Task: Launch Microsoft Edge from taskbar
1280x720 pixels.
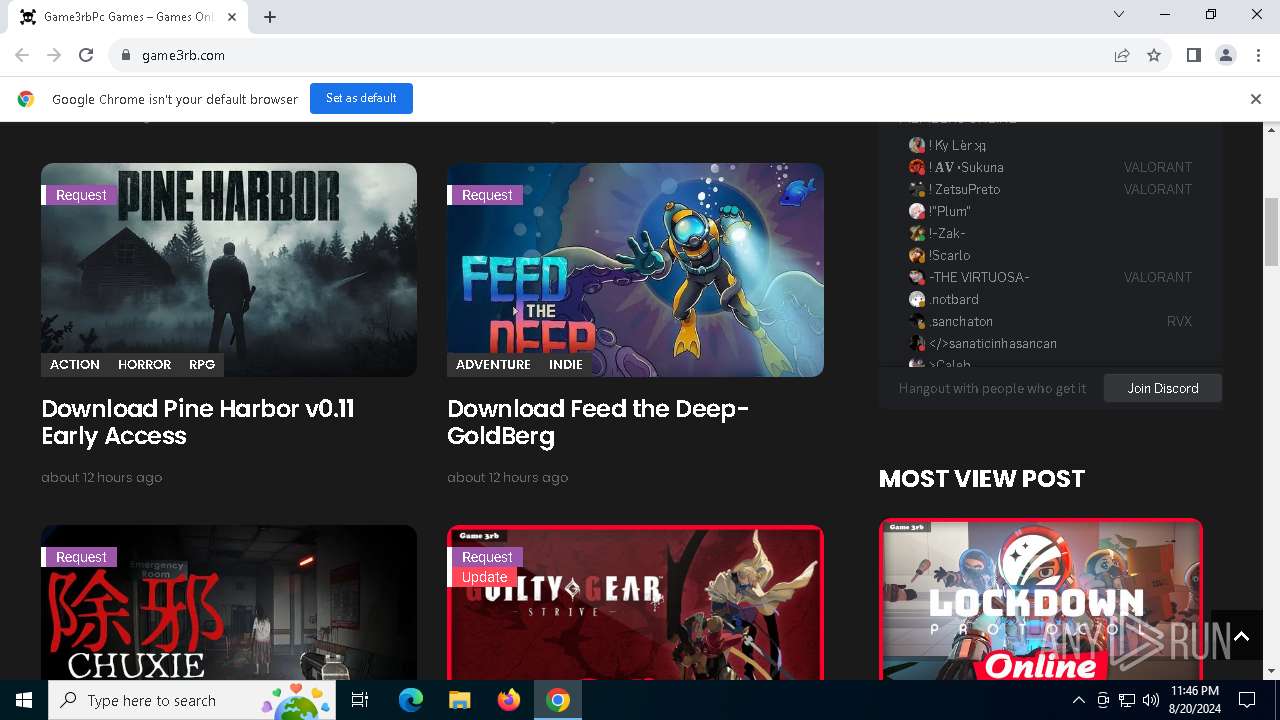Action: [411, 700]
